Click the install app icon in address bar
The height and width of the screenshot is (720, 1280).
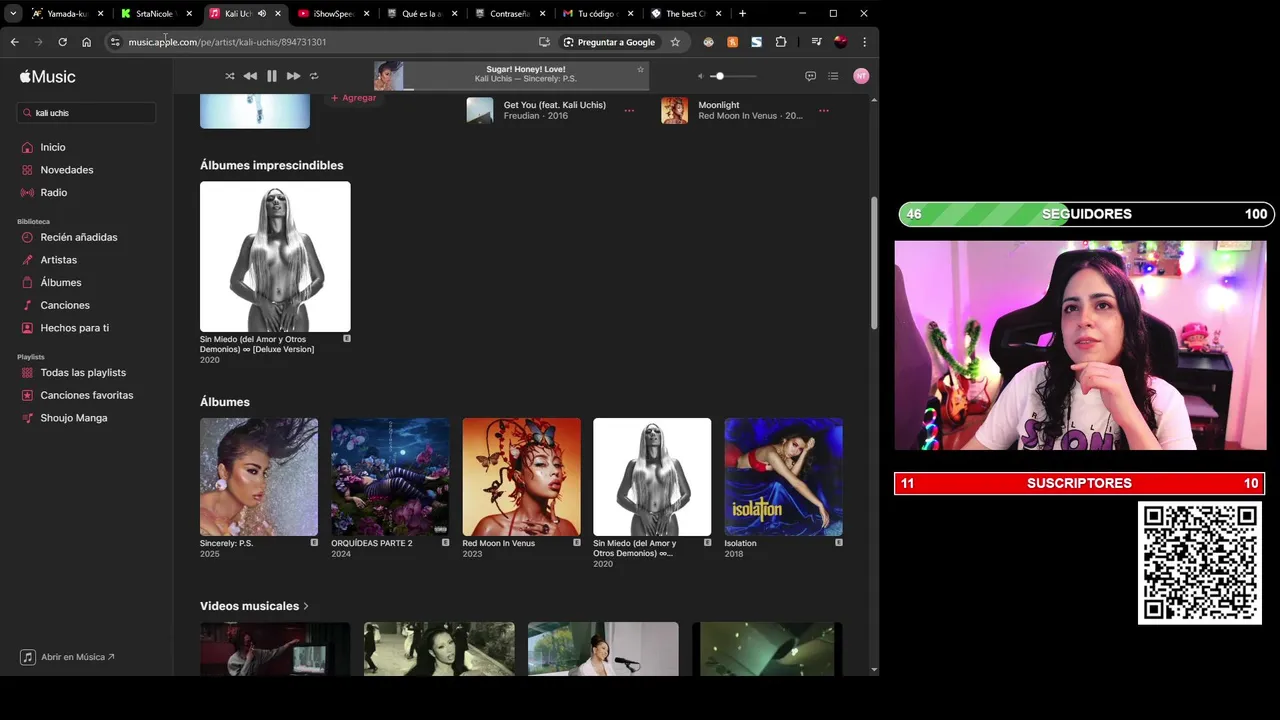tap(544, 42)
